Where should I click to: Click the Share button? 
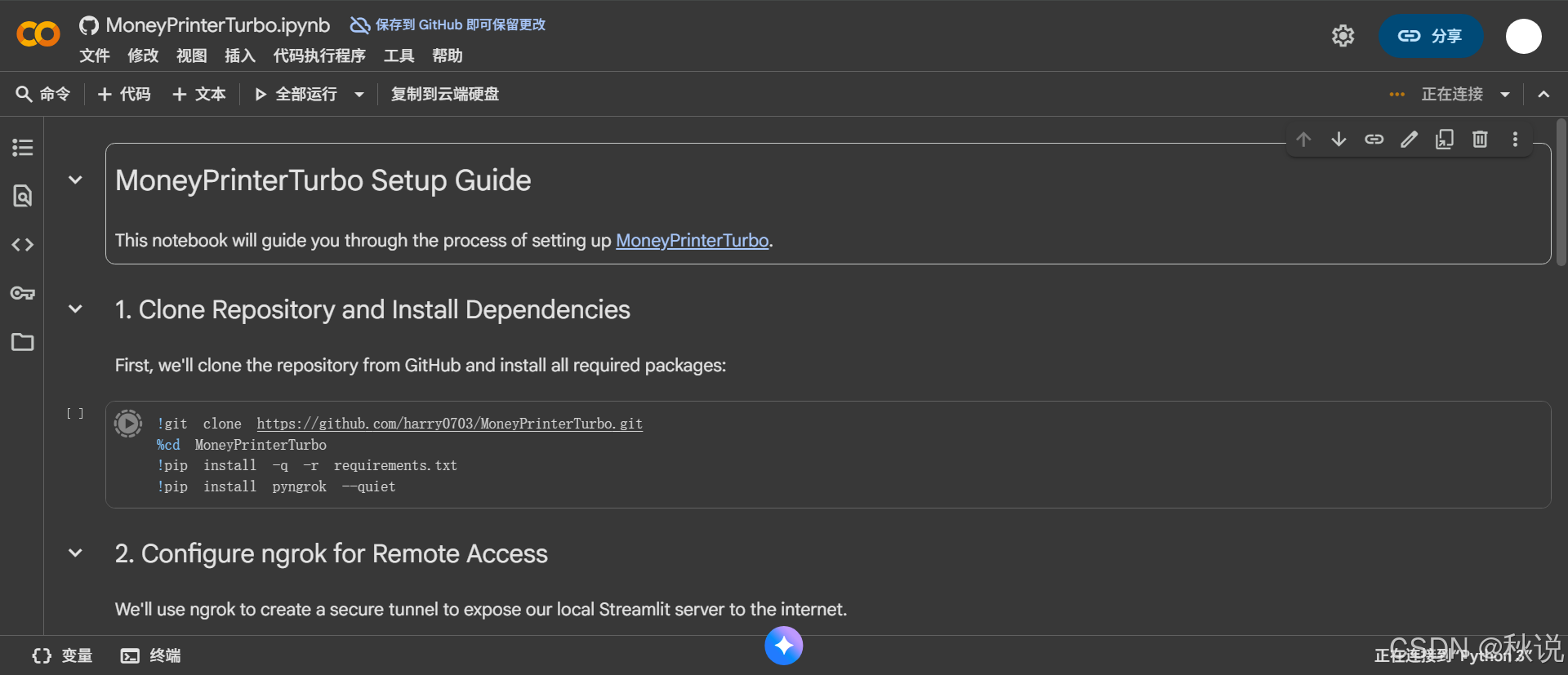(x=1431, y=36)
